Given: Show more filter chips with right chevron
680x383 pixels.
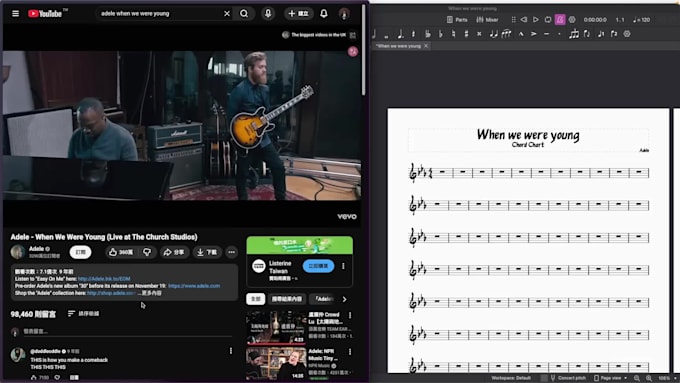Looking at the screenshot, I should pos(344,299).
